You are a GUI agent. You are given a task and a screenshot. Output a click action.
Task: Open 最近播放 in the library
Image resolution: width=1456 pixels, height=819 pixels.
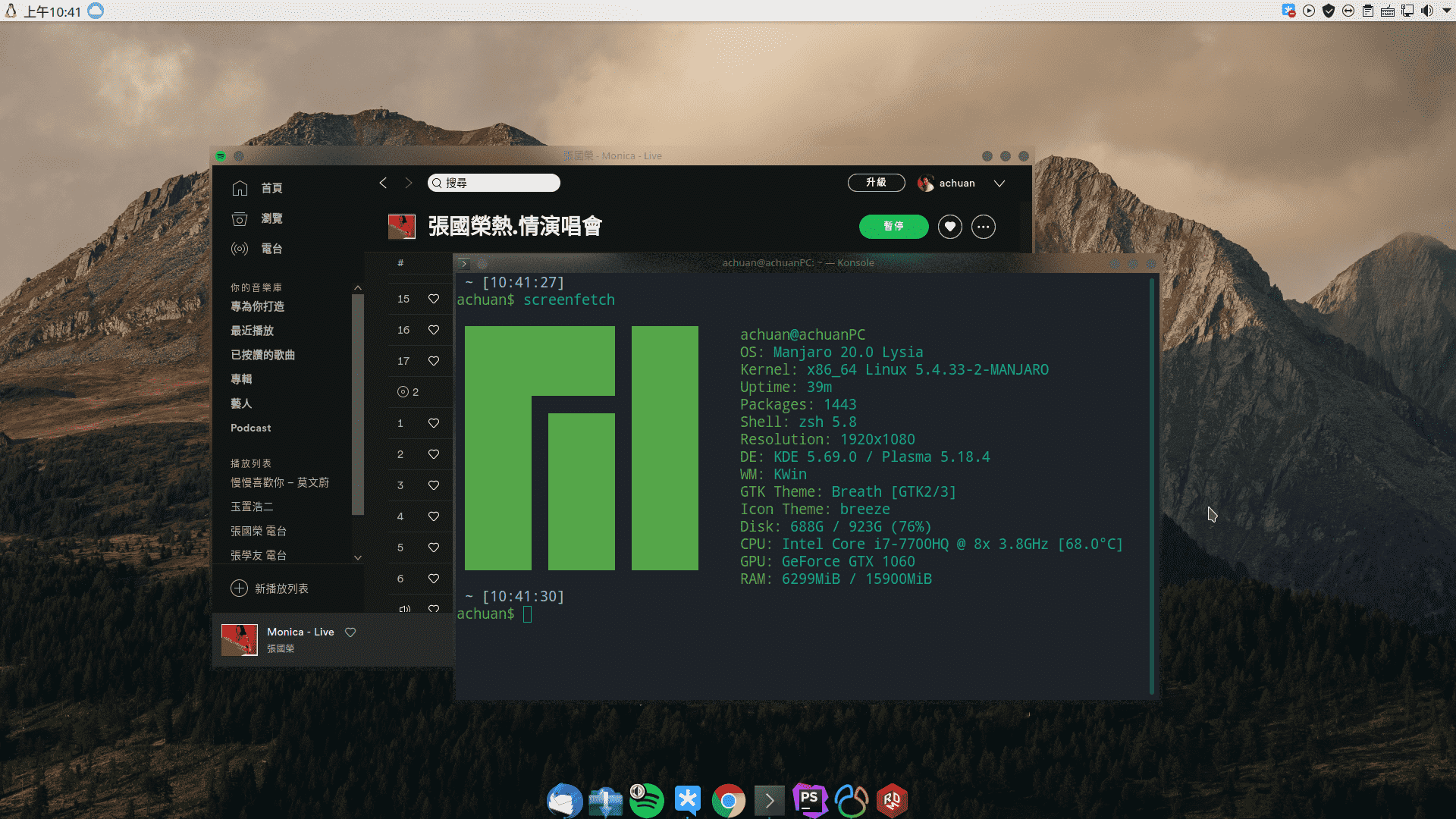click(253, 331)
